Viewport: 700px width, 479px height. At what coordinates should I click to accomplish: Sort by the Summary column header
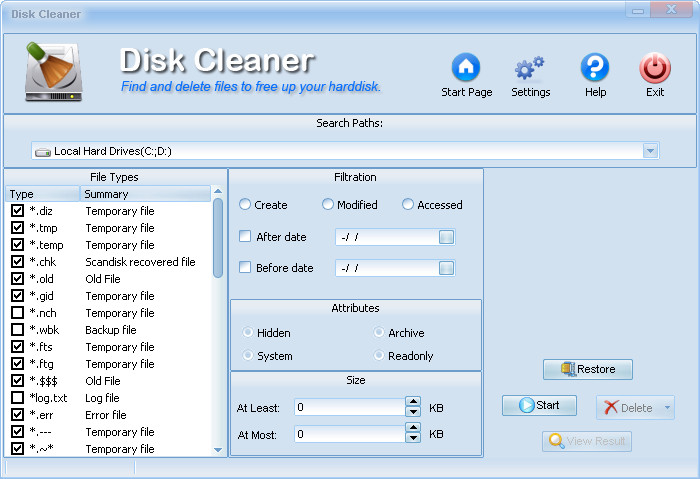(x=145, y=194)
